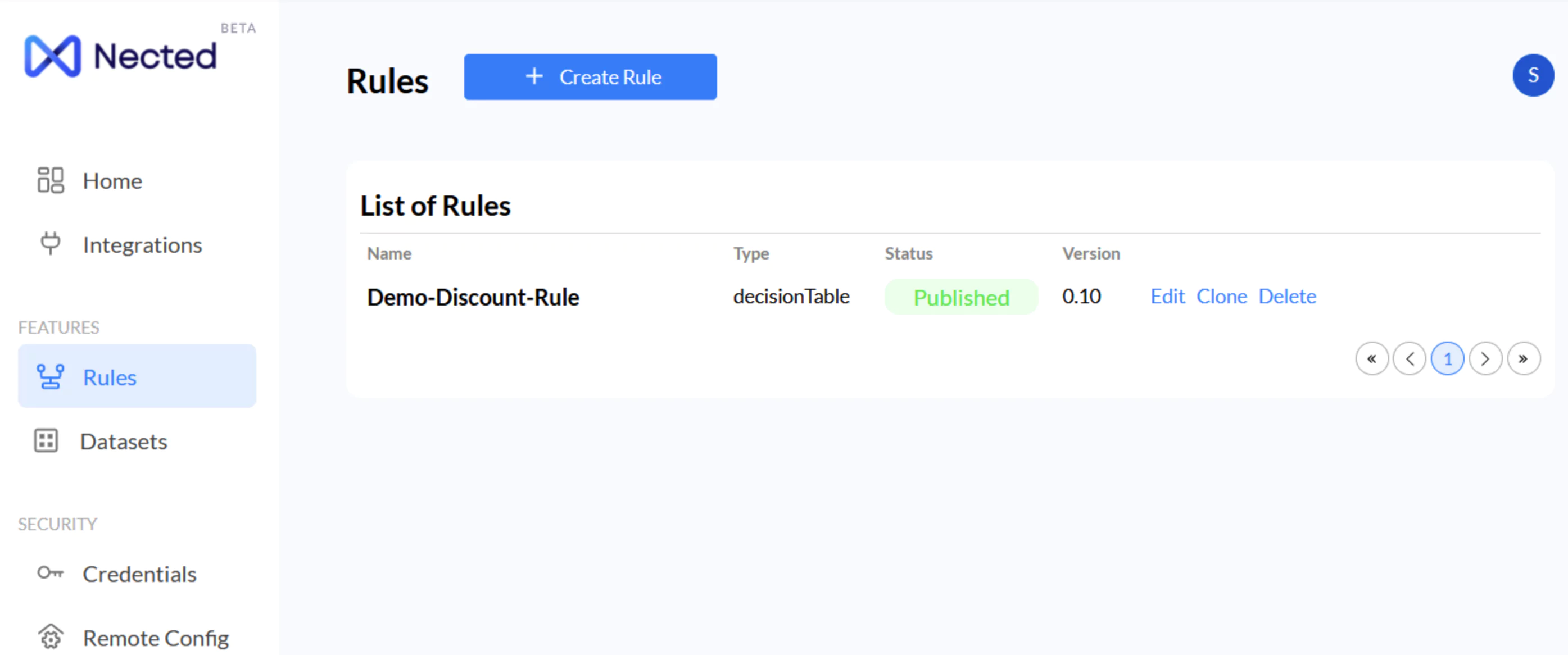Delete the Demo-Discount-Rule
The image size is (1568, 655).
pos(1287,296)
